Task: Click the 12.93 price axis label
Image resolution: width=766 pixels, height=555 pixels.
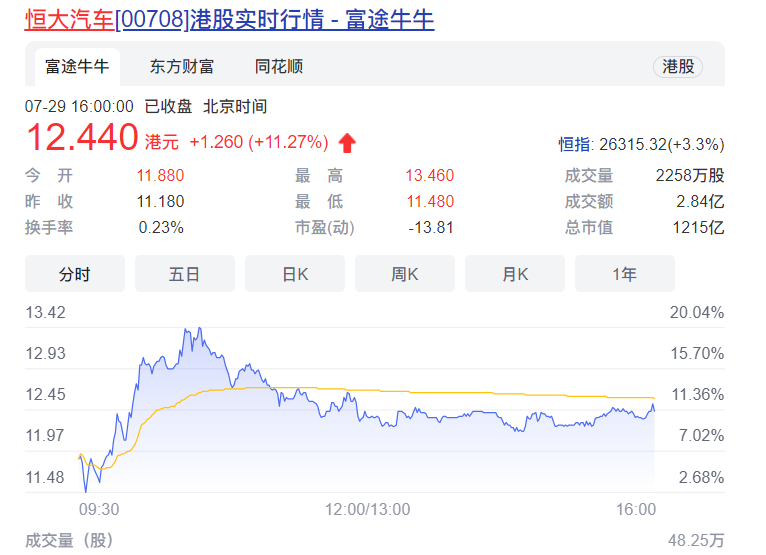Action: click(x=45, y=353)
